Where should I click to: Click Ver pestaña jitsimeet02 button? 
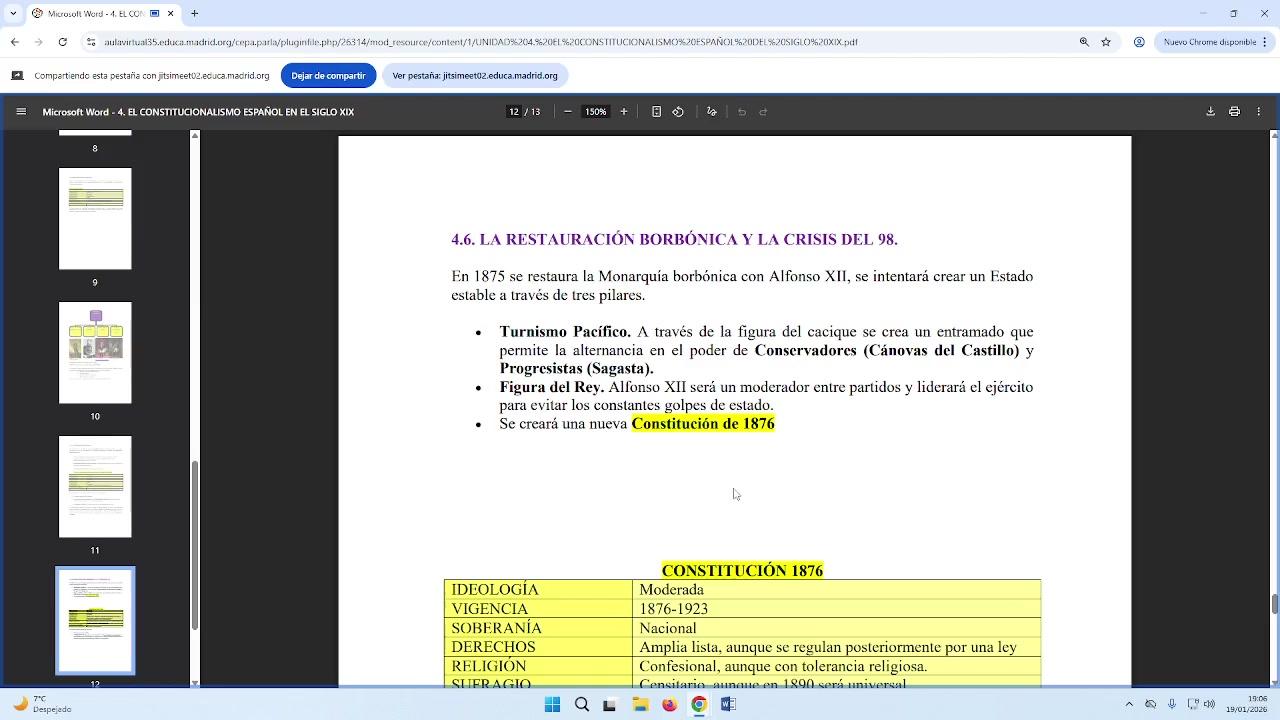[475, 76]
